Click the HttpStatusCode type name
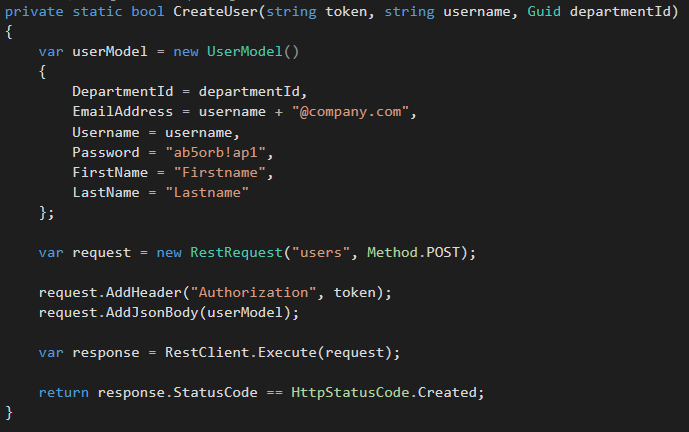The height and width of the screenshot is (432, 689). [350, 392]
